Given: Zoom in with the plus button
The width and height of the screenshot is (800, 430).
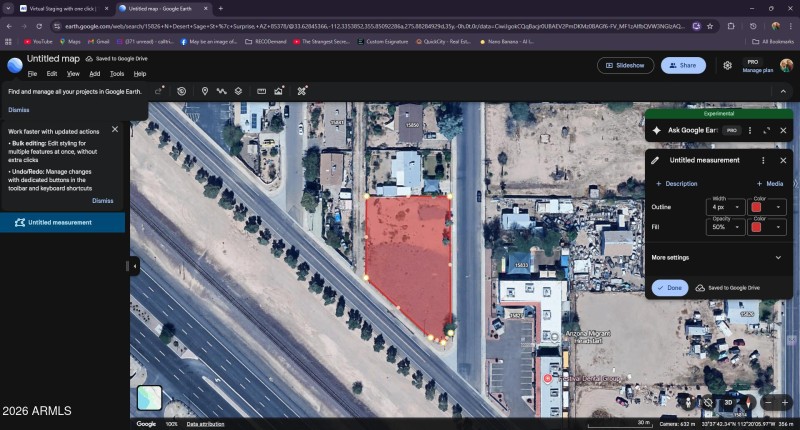Looking at the screenshot, I should click(786, 402).
